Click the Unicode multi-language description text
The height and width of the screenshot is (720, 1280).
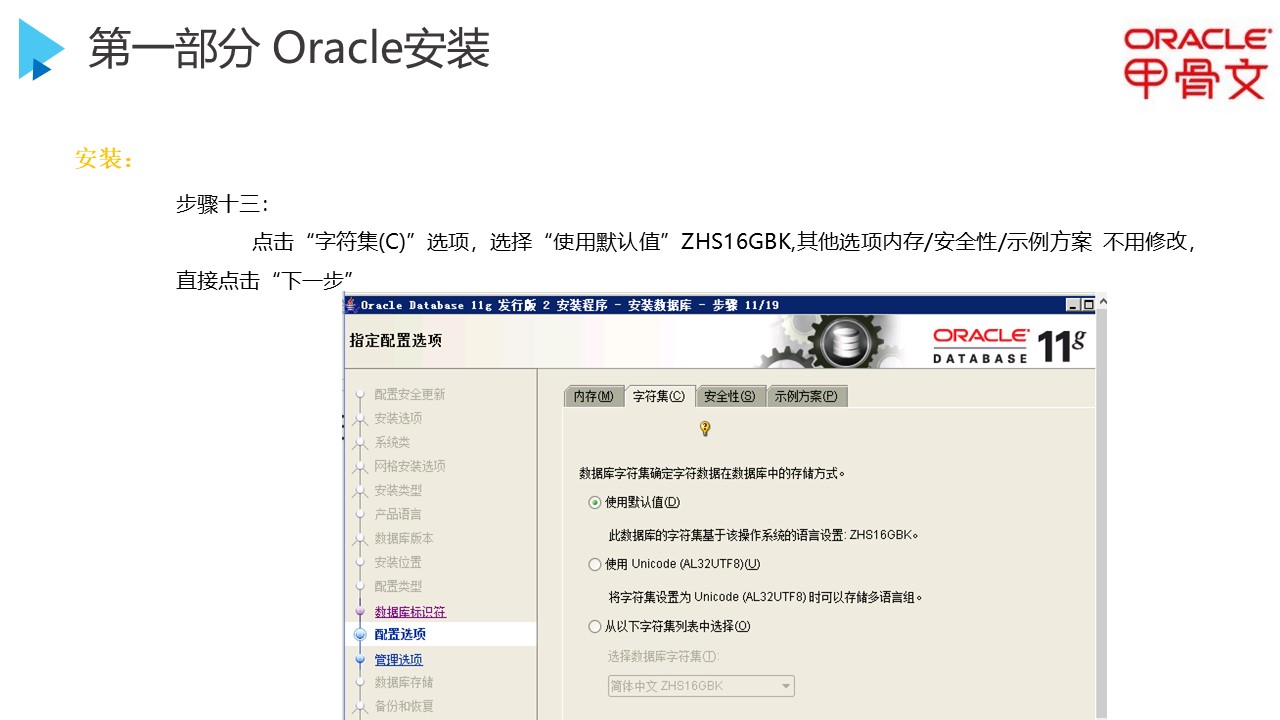[x=766, y=597]
